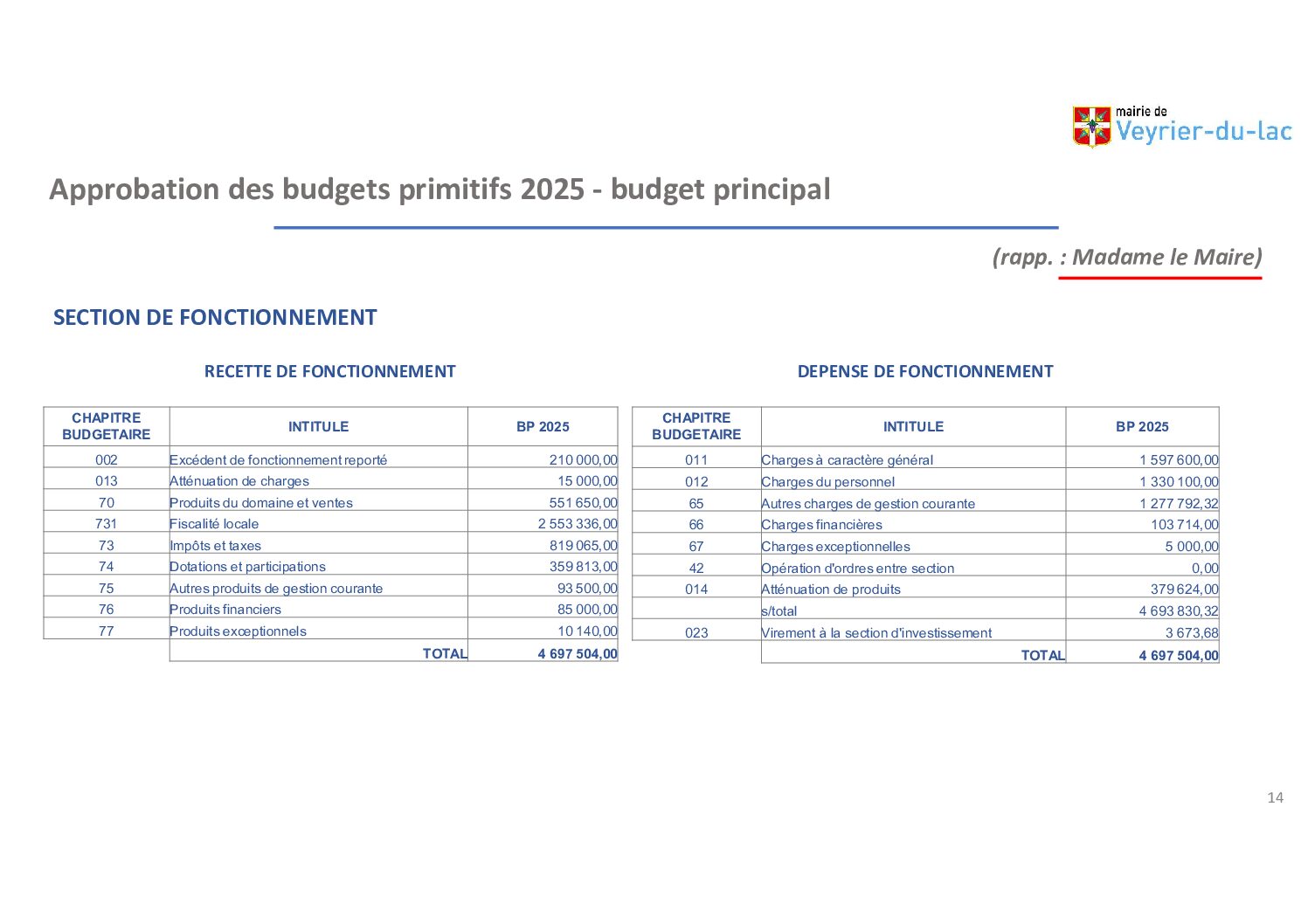Click chapter code '011' in dépenses table
The height and width of the screenshot is (924, 1308).
(696, 460)
